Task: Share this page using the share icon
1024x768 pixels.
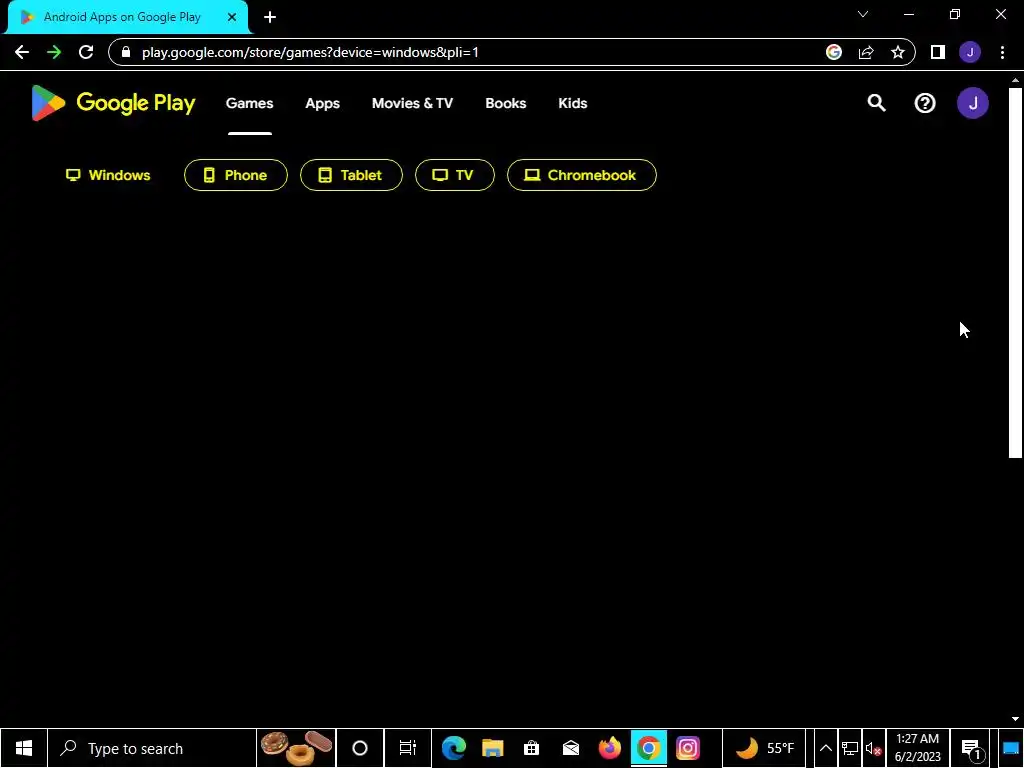Action: (x=866, y=52)
